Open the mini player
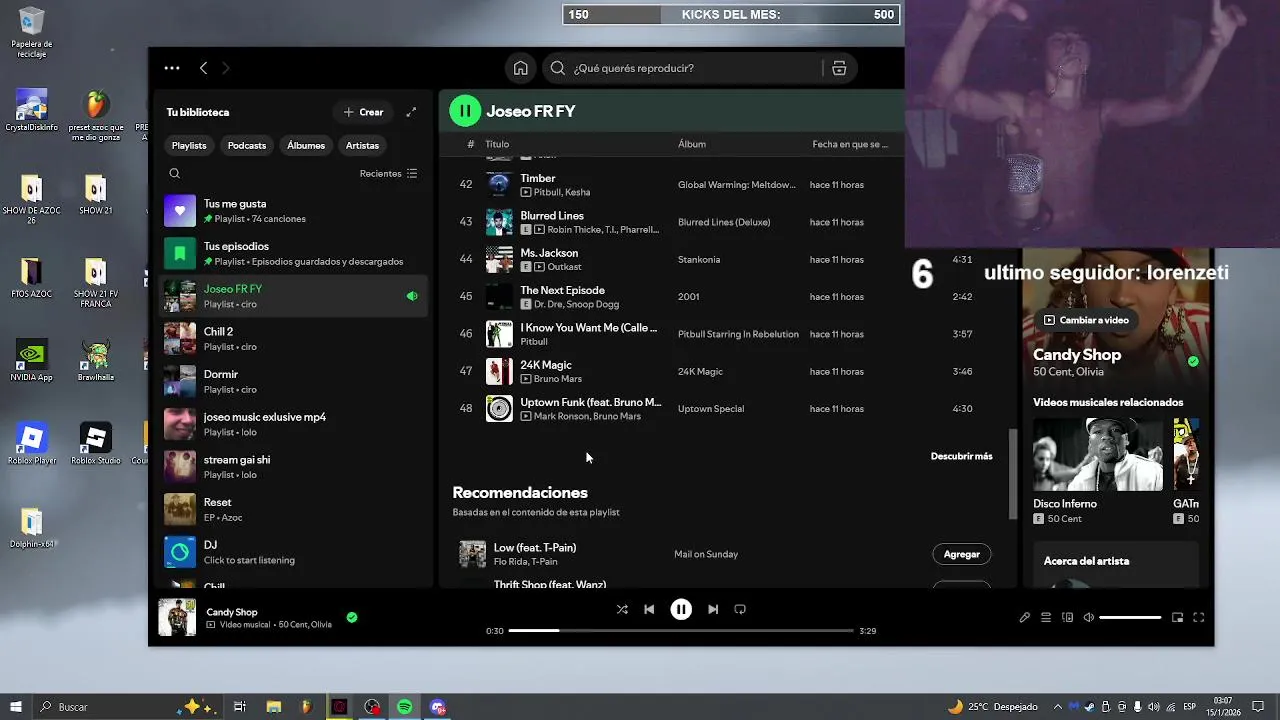 pyautogui.click(x=1177, y=617)
